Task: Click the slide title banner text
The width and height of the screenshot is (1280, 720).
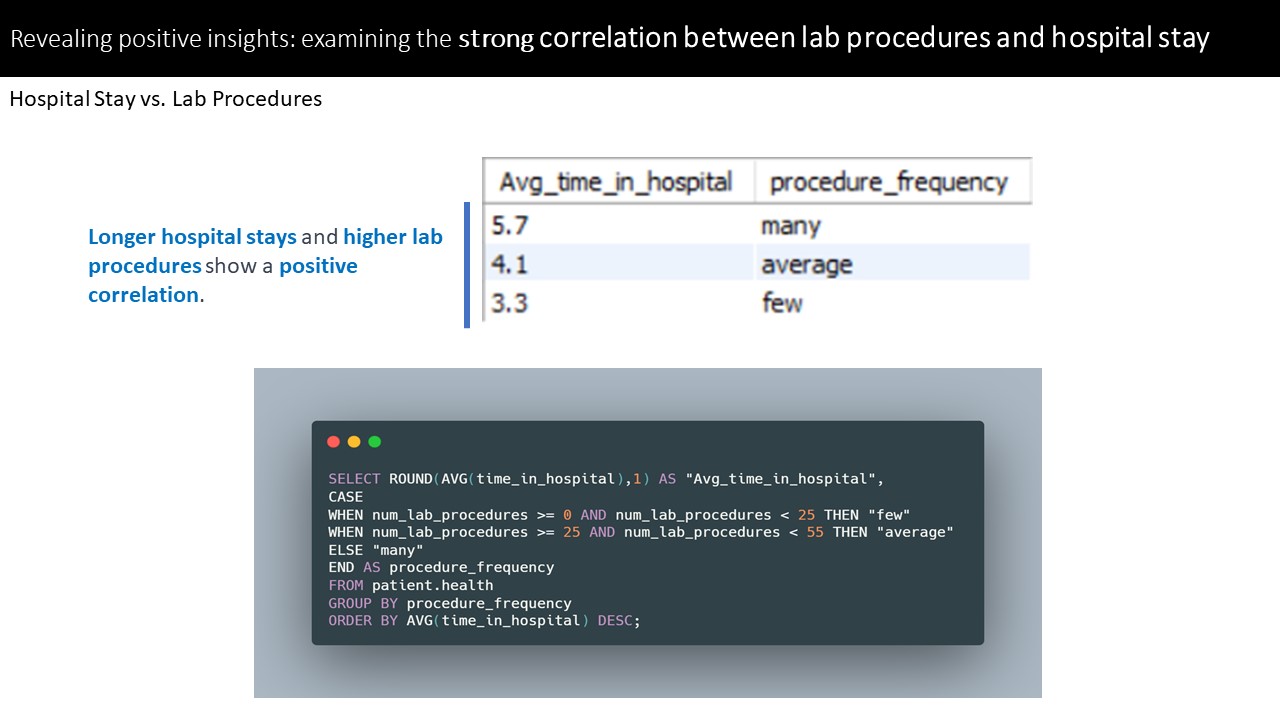Action: [610, 39]
